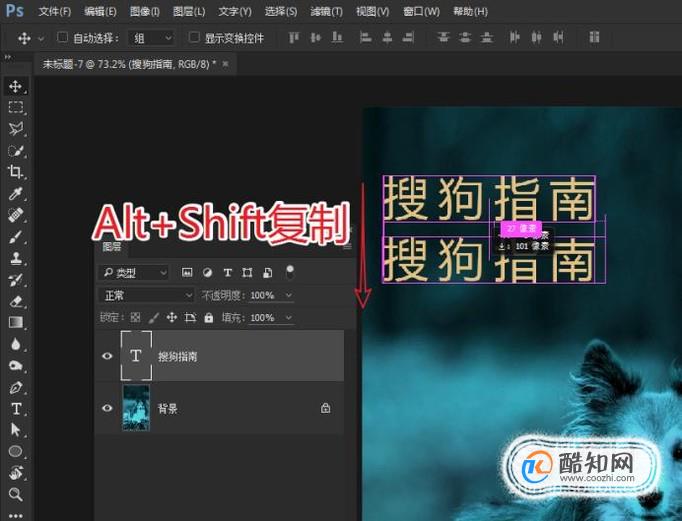Open the 图层(L) menu
682x521 pixels.
[189, 11]
